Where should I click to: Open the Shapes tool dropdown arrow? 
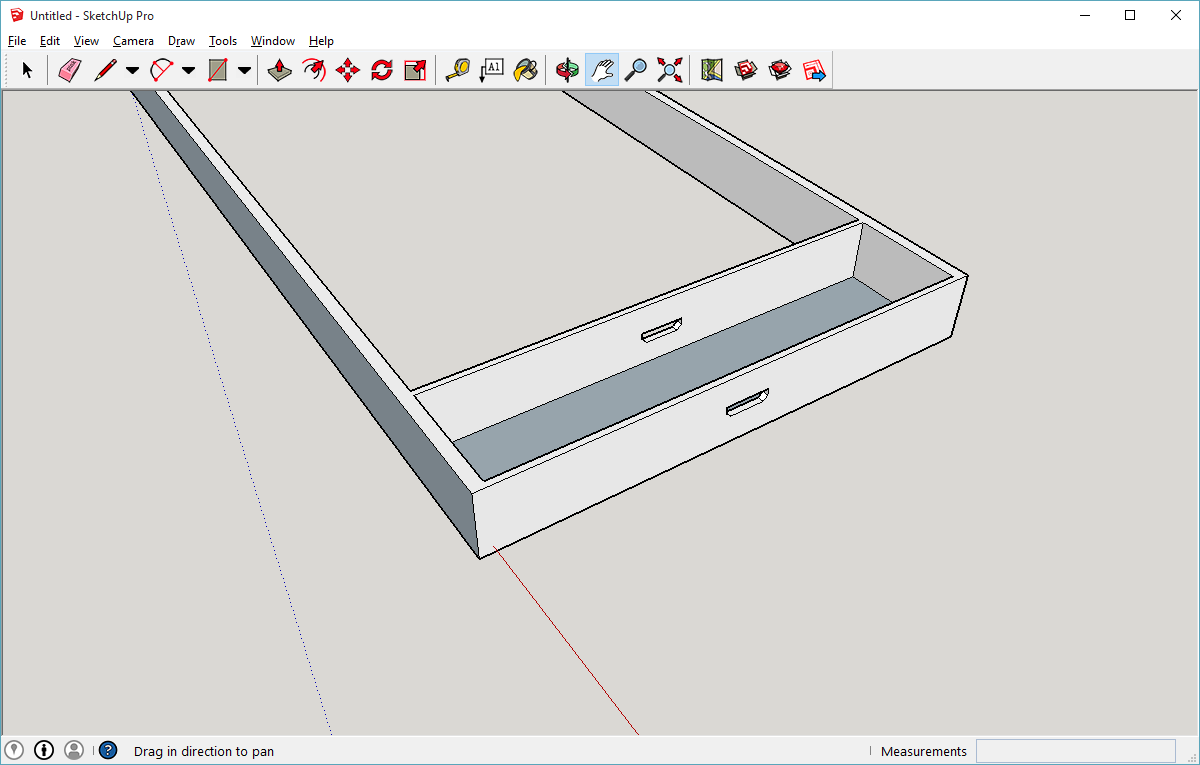click(x=244, y=70)
